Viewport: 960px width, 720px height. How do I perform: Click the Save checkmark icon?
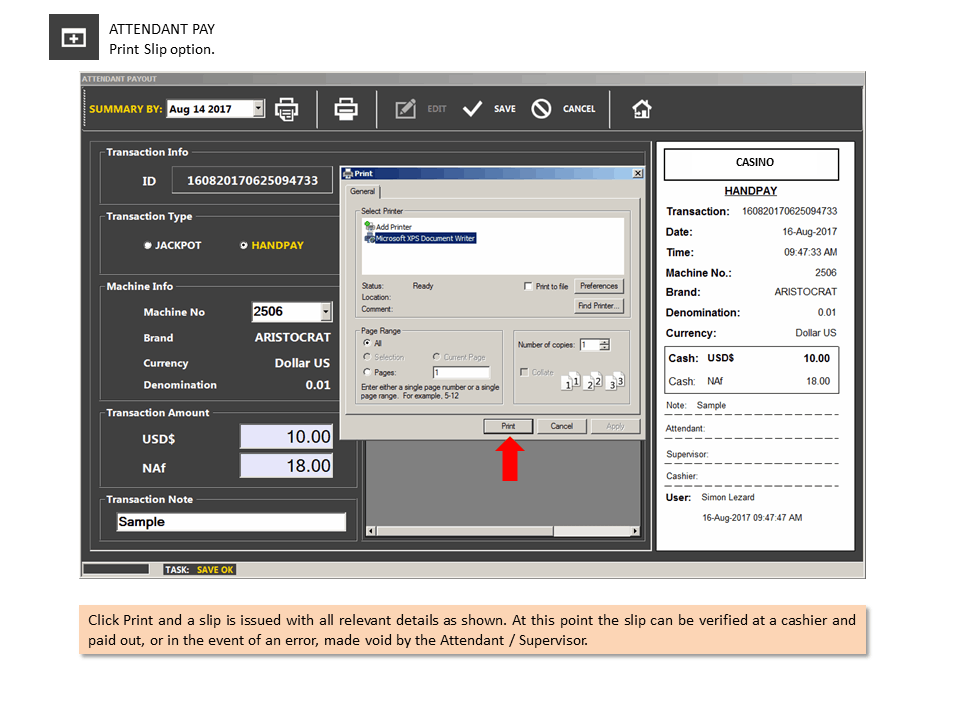472,109
